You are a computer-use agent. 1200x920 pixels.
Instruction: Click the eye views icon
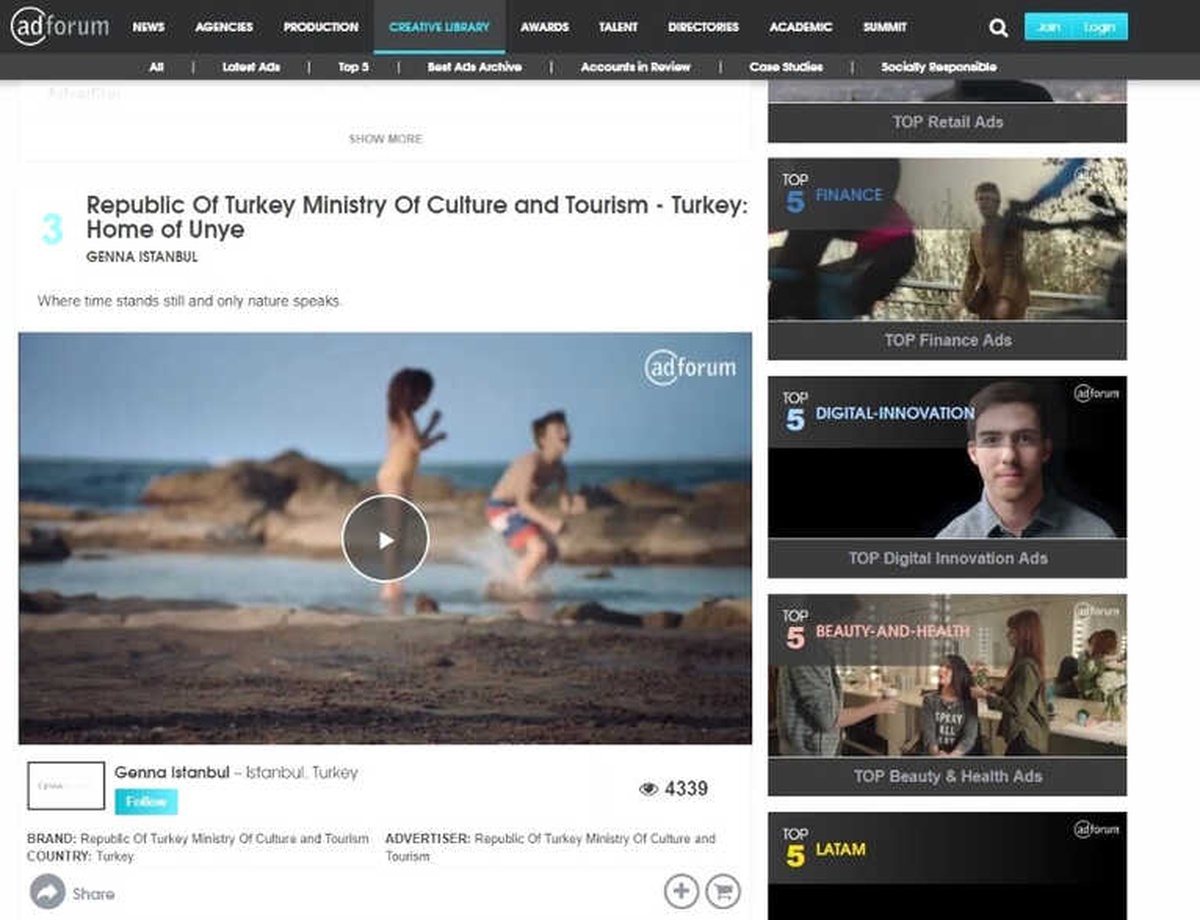pos(648,789)
